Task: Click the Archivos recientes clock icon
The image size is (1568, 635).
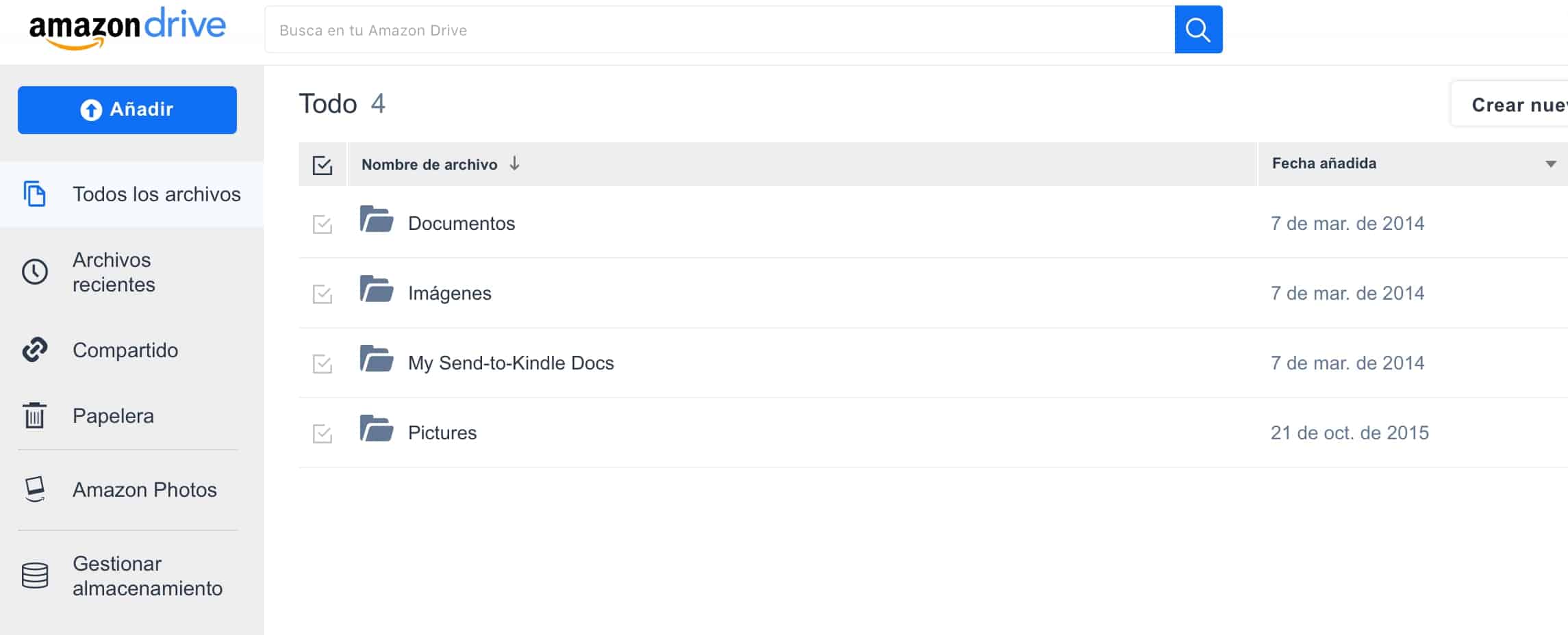Action: click(x=35, y=272)
